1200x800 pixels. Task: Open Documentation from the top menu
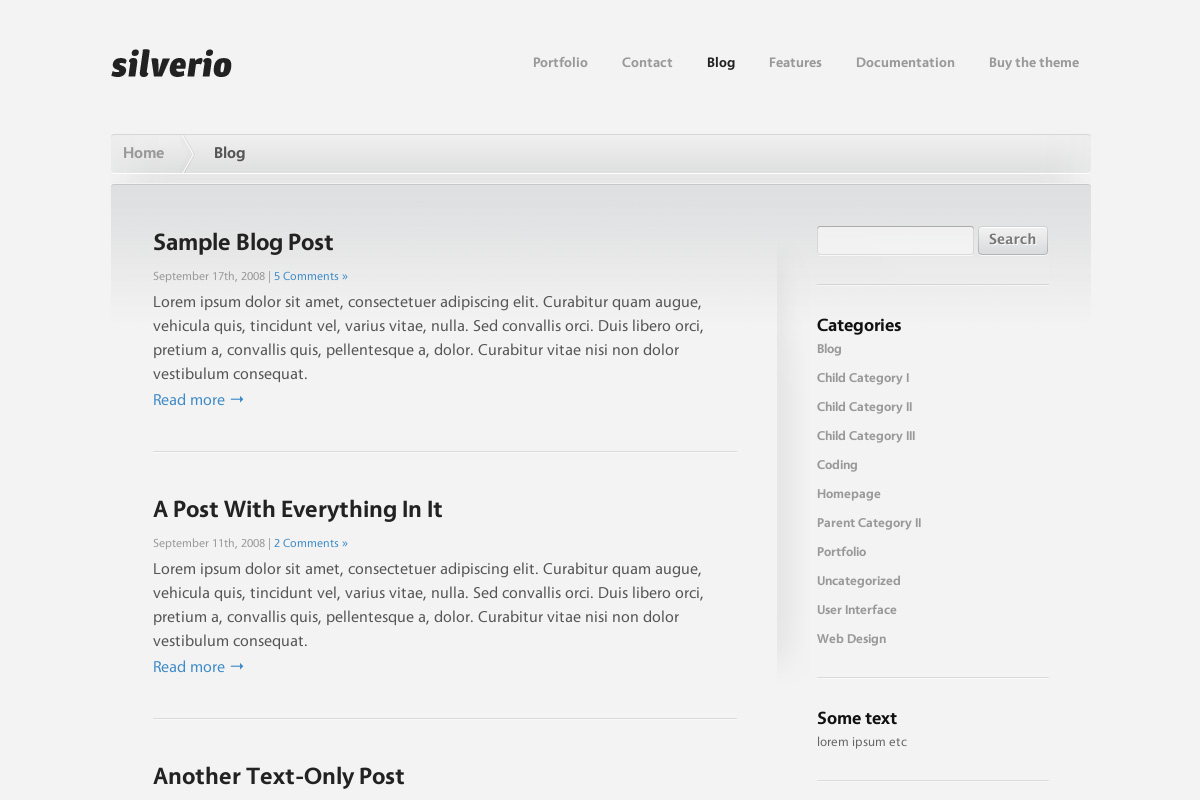point(905,63)
